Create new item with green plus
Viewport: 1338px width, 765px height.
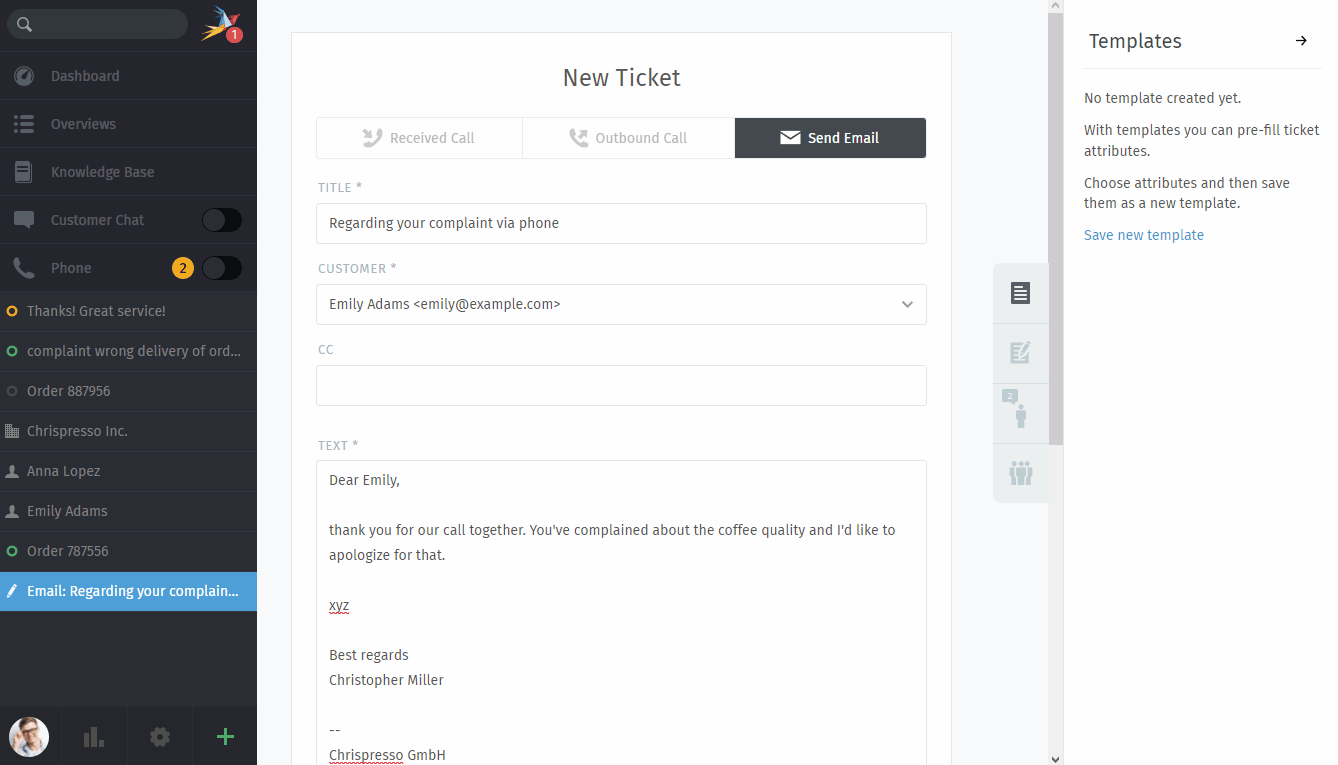[225, 737]
